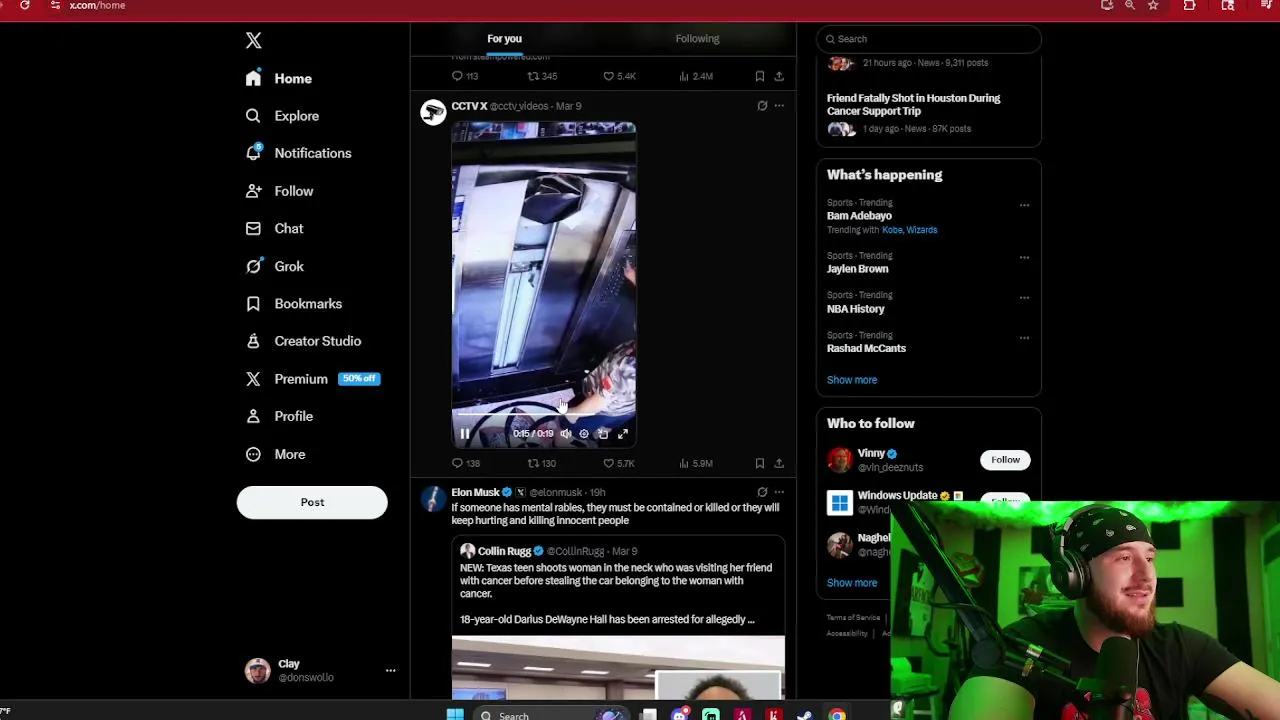Open Google Chrome from the taskbar
This screenshot has height=720, width=1280.
[x=837, y=714]
